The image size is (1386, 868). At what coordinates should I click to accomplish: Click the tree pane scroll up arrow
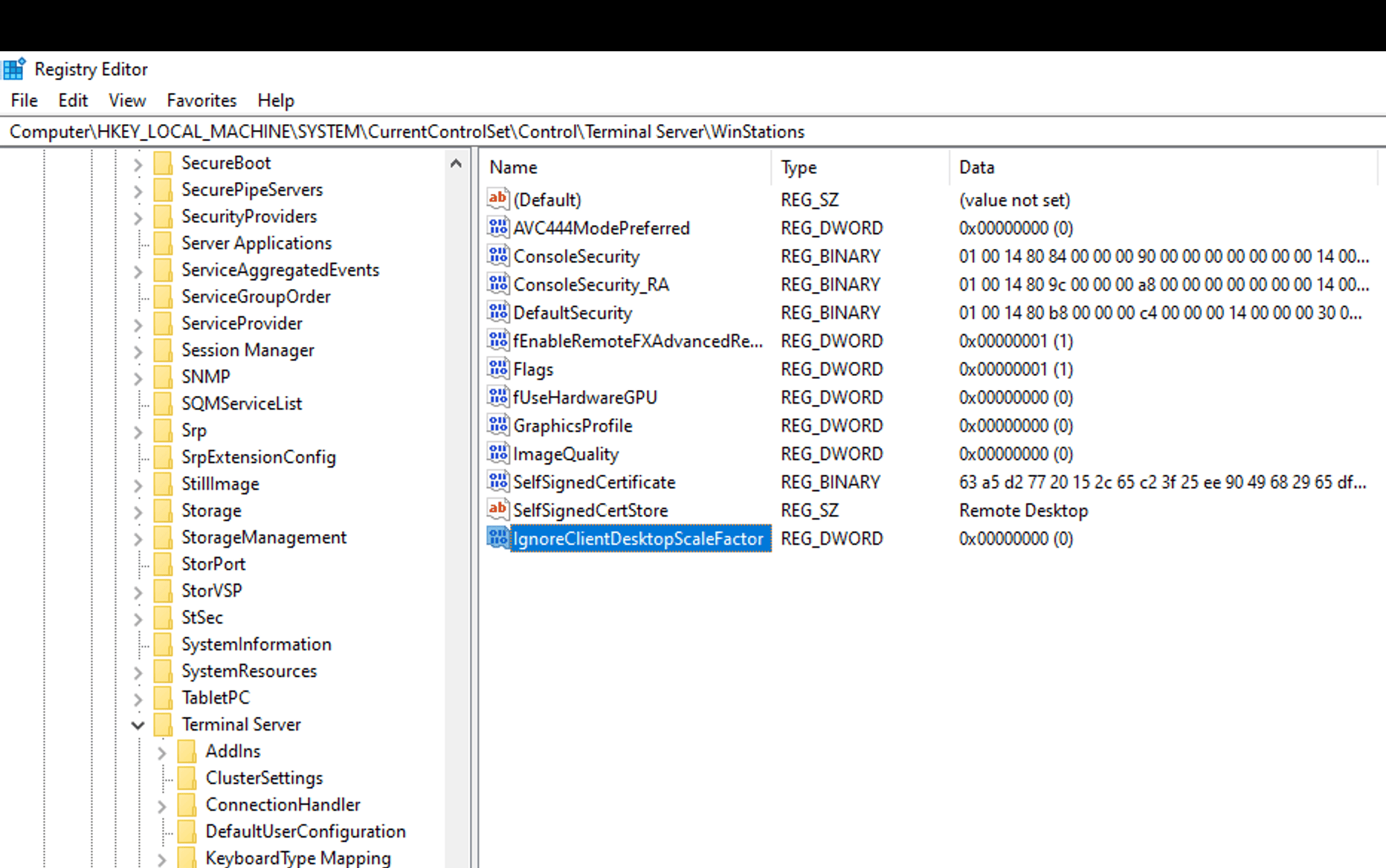(x=457, y=163)
